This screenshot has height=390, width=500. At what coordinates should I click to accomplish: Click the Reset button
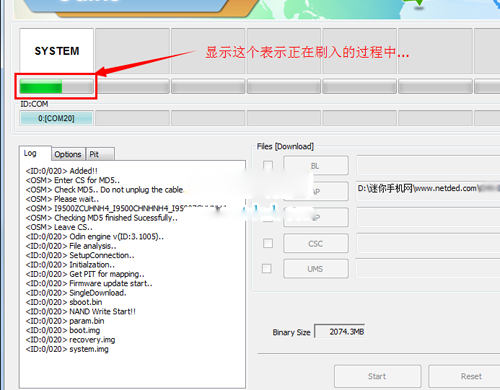[x=464, y=376]
